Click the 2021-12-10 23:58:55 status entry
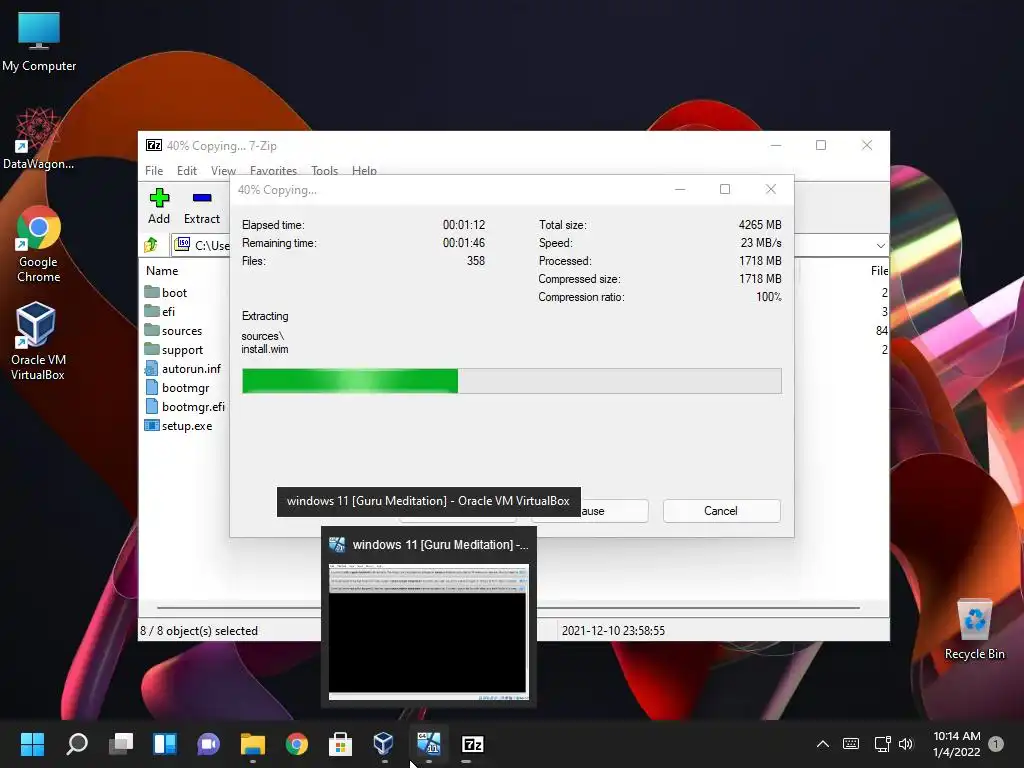The image size is (1024, 768). pos(613,630)
